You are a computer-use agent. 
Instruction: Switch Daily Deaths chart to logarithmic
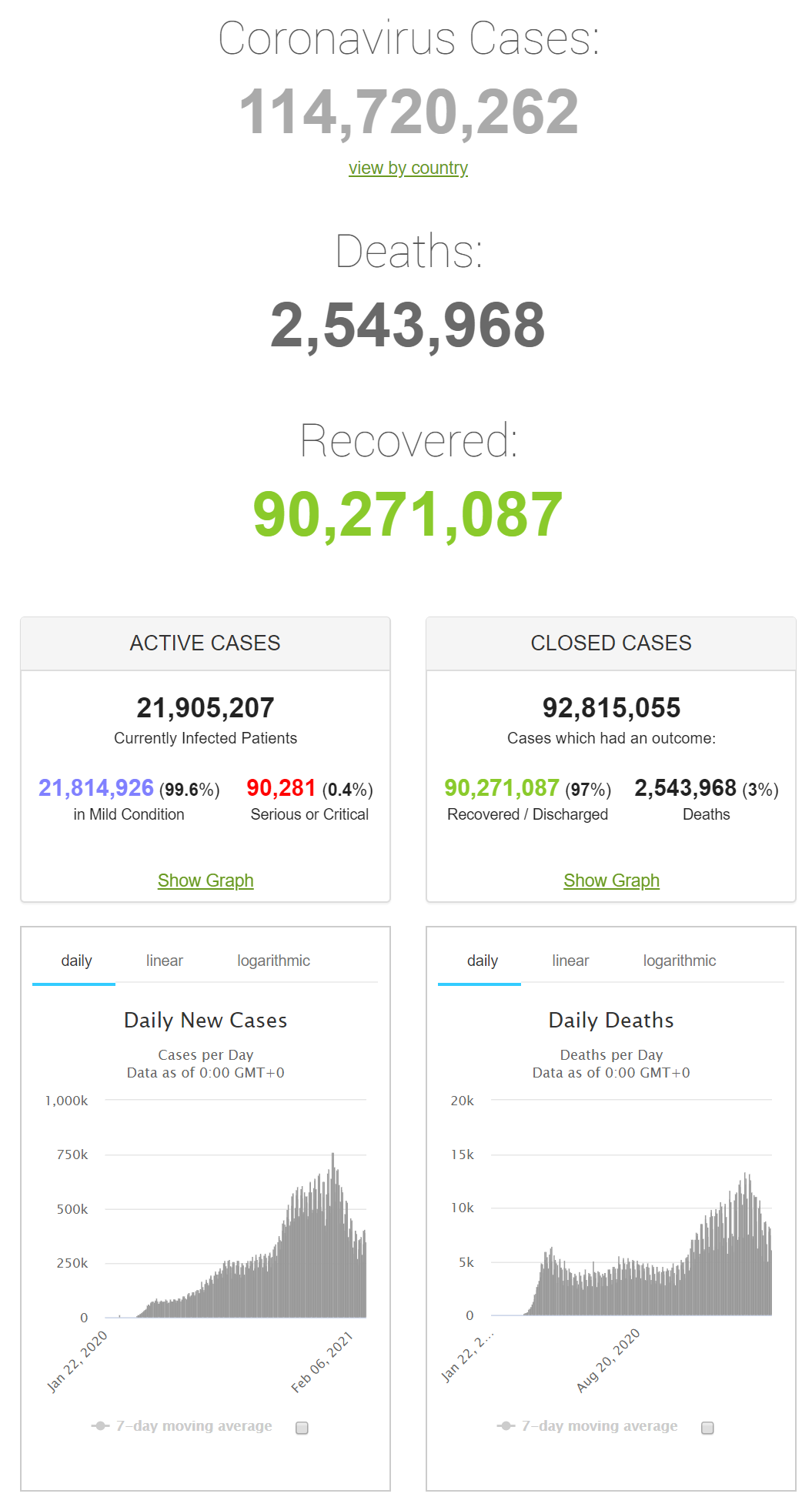coord(680,961)
